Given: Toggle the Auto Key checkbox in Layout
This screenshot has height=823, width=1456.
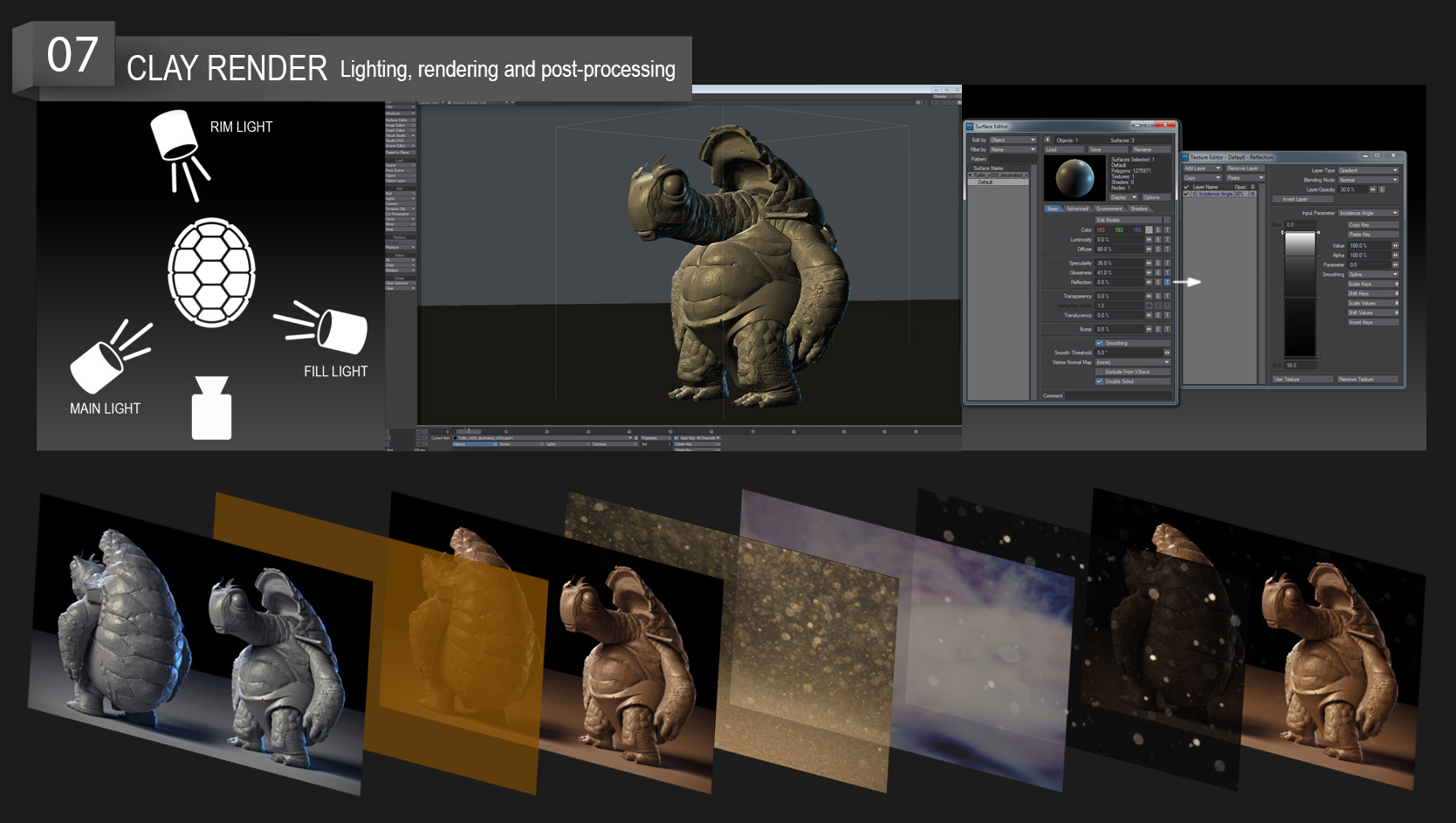Looking at the screenshot, I should click(x=676, y=438).
